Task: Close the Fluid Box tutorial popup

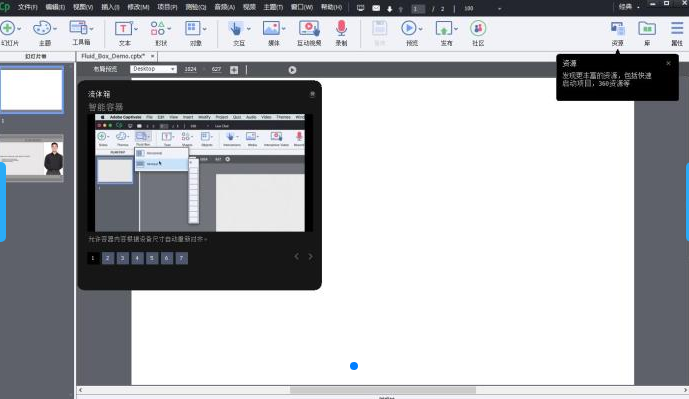Action: pos(312,94)
